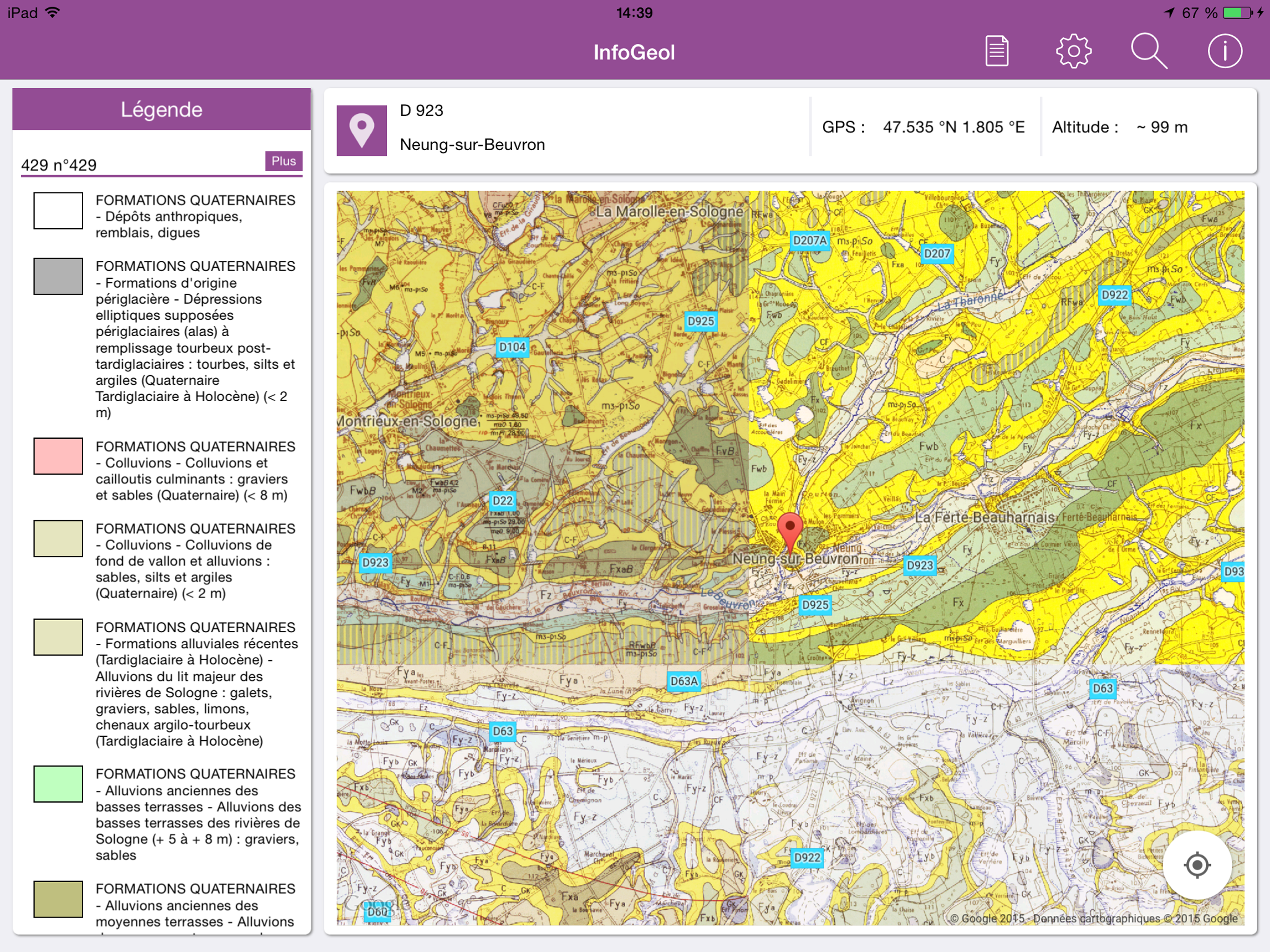Tap white Dépôts anthropiques swatch

(58, 211)
